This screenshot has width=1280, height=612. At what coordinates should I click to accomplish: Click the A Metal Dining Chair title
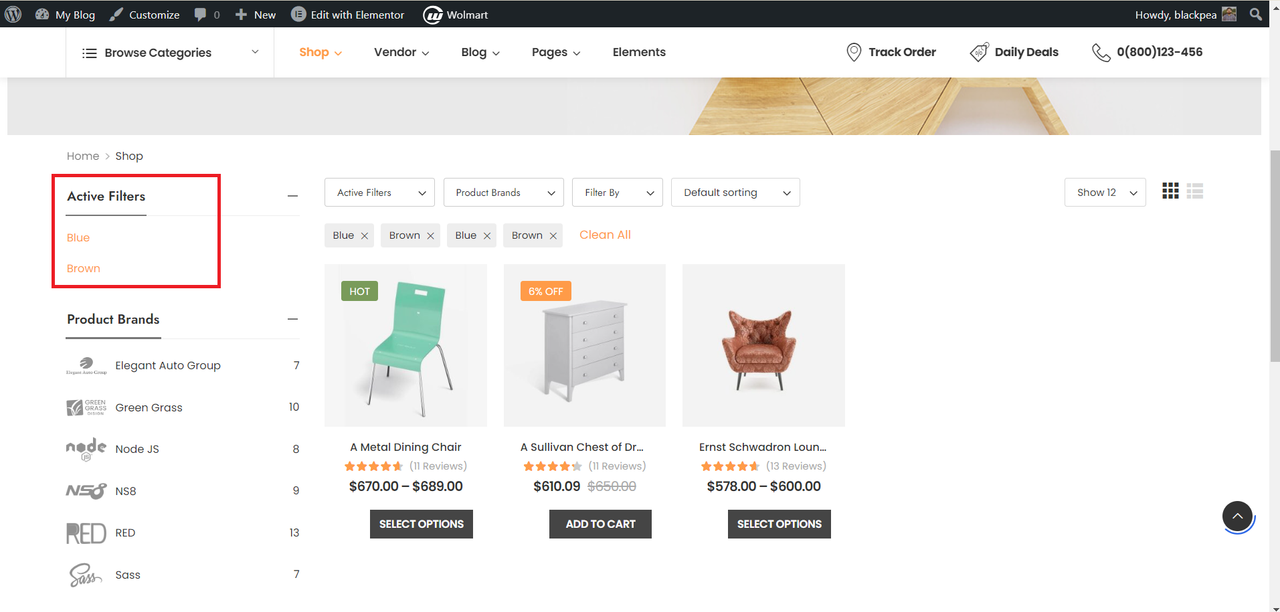[x=406, y=448]
